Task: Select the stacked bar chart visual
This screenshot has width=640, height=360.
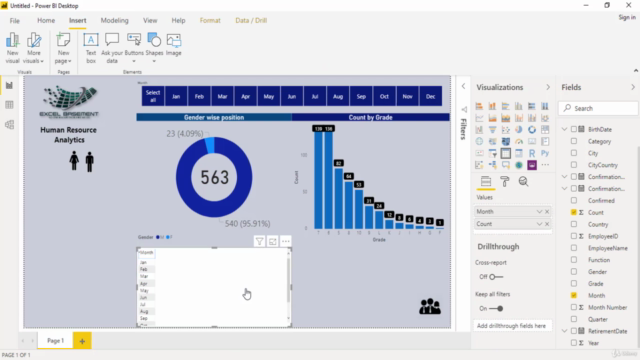Action: pos(479,106)
